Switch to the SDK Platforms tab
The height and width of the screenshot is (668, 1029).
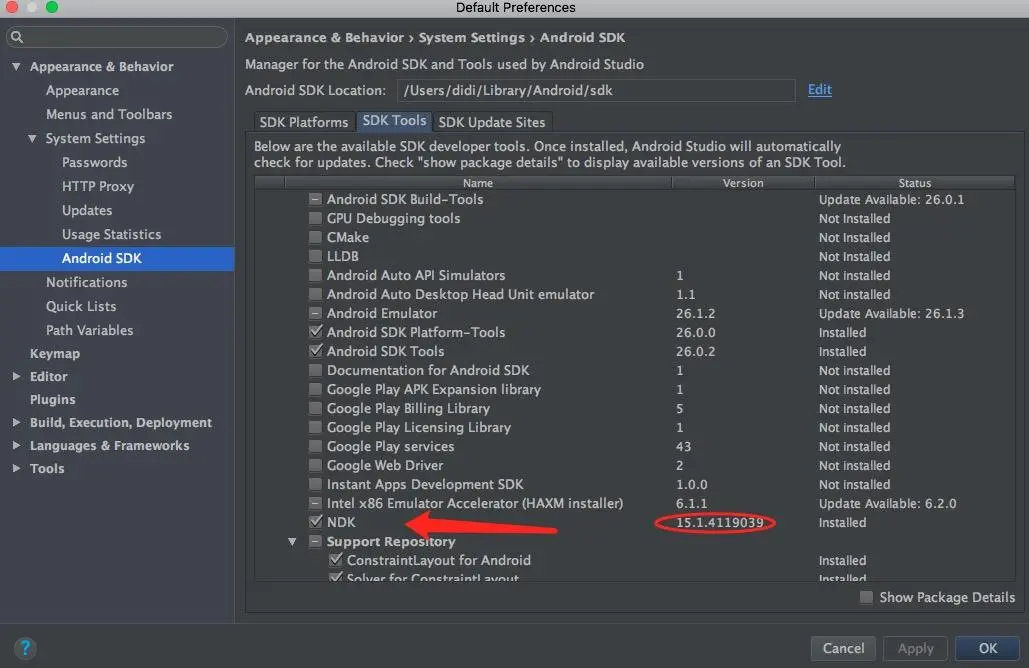[x=304, y=122]
